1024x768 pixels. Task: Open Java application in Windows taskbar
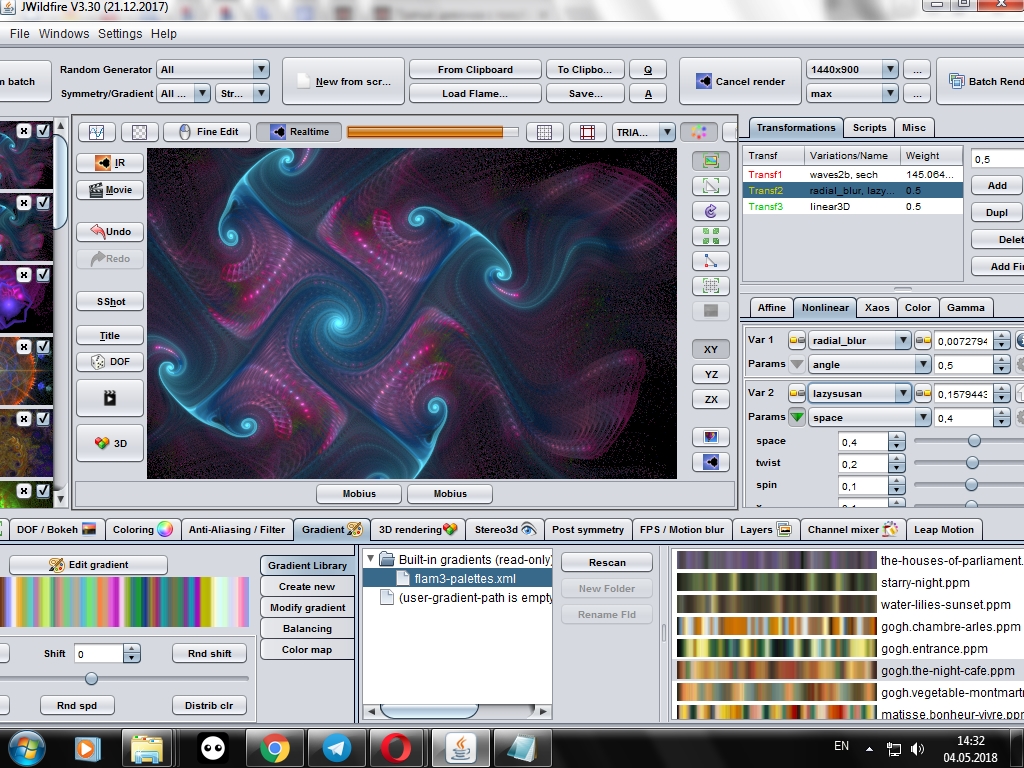pos(461,748)
